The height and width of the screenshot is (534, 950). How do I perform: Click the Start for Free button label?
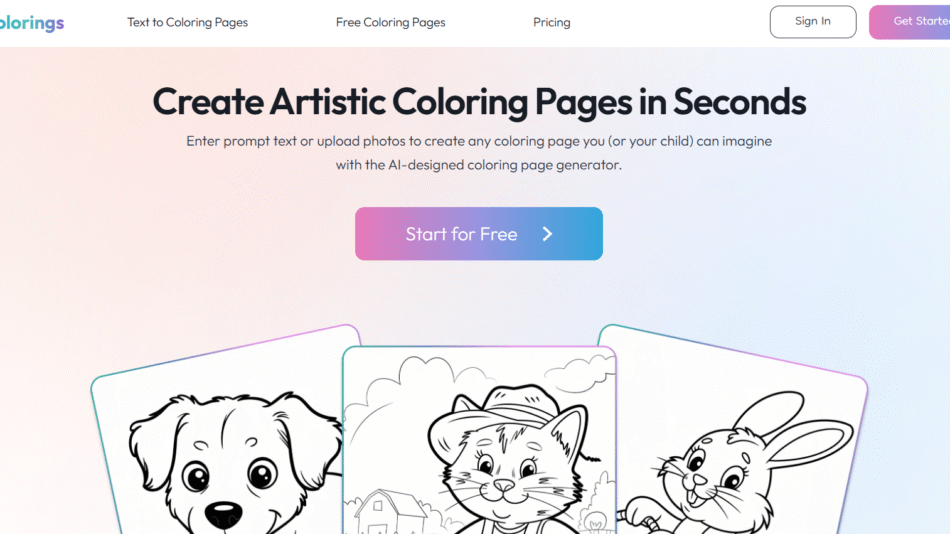pos(461,234)
